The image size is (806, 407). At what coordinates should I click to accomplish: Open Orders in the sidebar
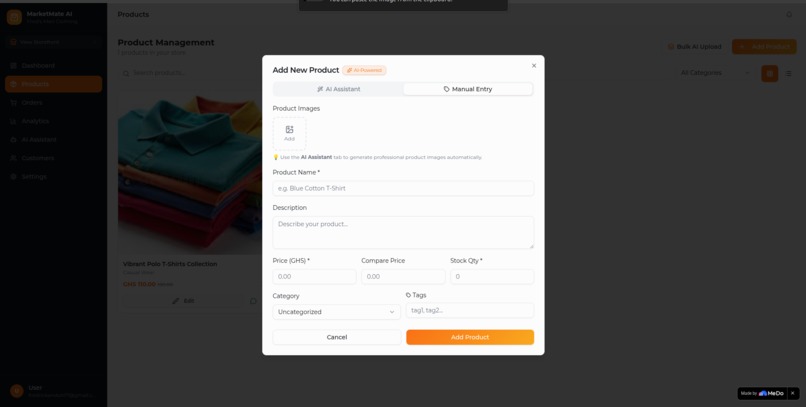pyautogui.click(x=53, y=103)
